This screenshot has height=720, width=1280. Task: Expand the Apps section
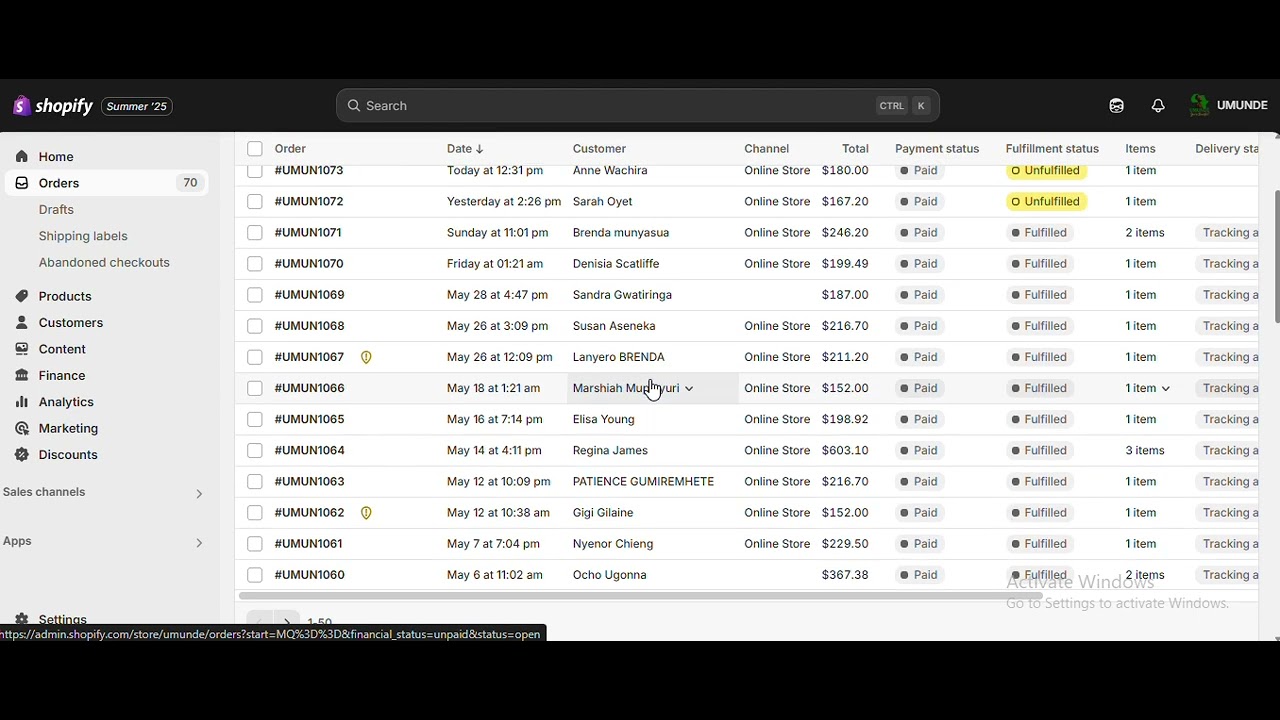[199, 542]
